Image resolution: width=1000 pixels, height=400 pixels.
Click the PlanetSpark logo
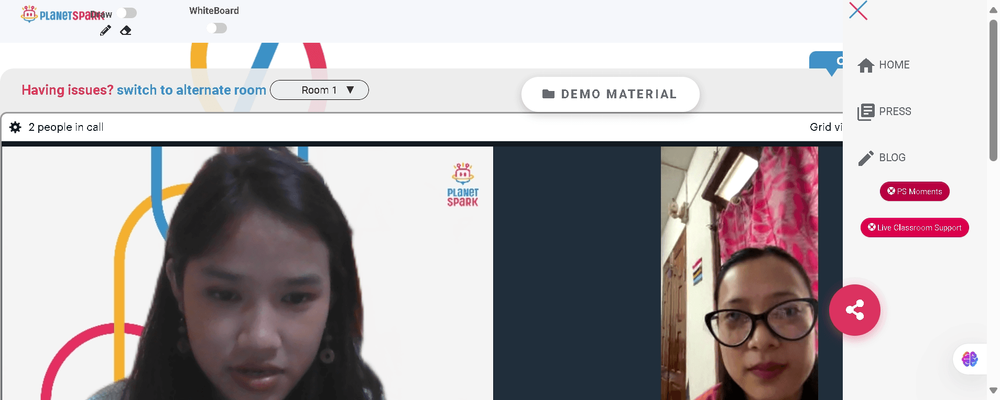click(x=62, y=14)
